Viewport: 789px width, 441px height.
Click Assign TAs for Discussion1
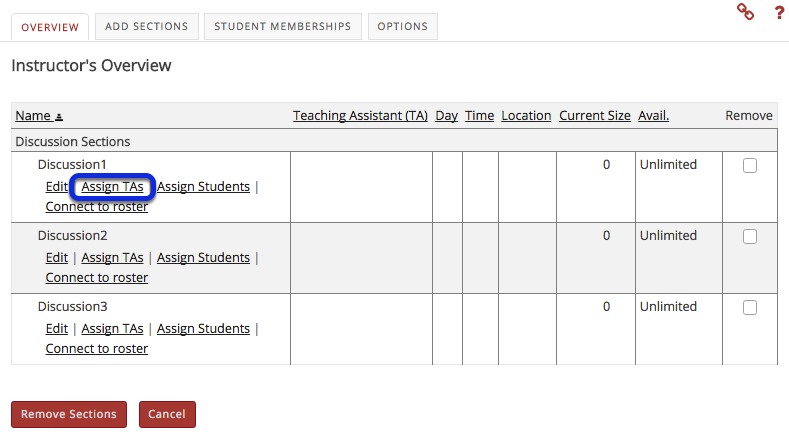[x=112, y=186]
